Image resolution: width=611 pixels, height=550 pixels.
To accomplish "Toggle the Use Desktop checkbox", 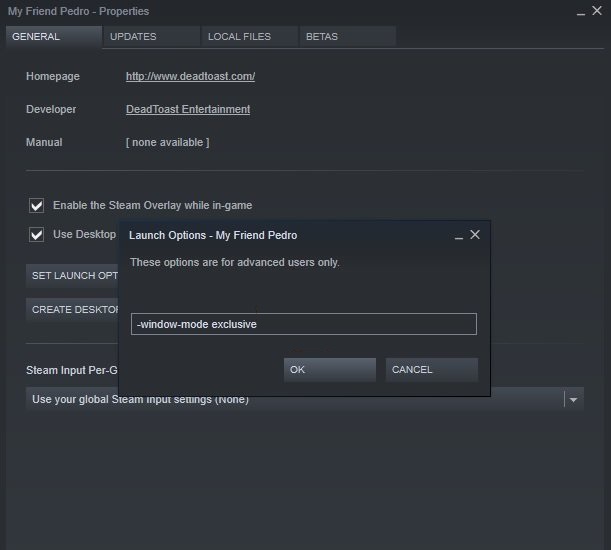I will 37,235.
